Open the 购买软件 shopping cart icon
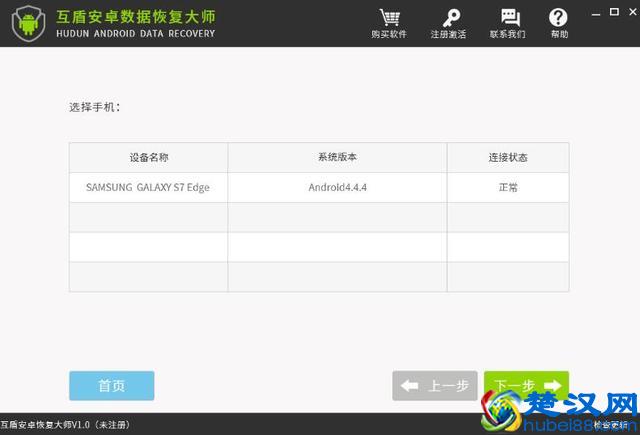This screenshot has width=640, height=435. pos(389,18)
